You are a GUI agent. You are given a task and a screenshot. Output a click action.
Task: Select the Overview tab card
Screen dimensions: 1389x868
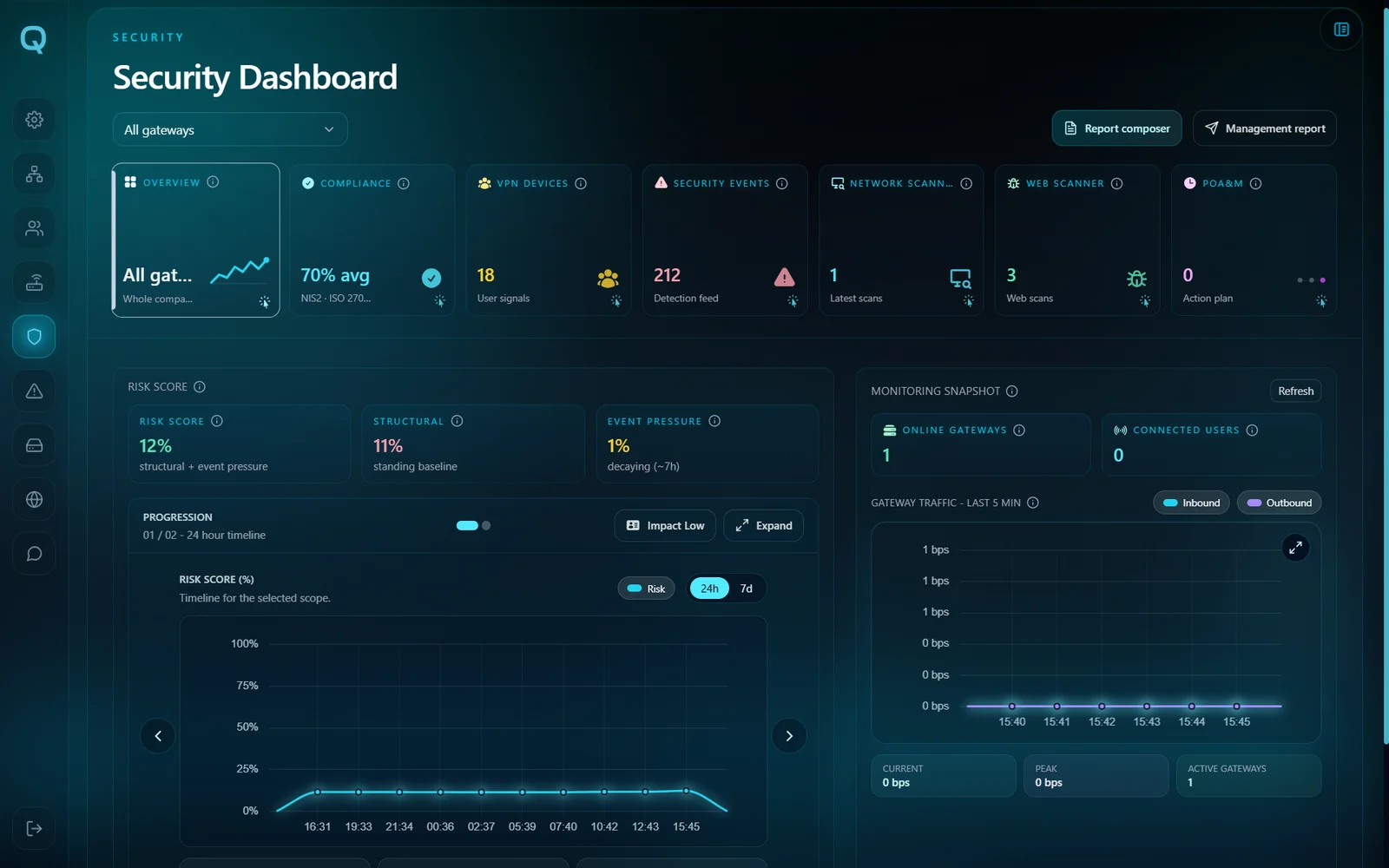point(196,240)
